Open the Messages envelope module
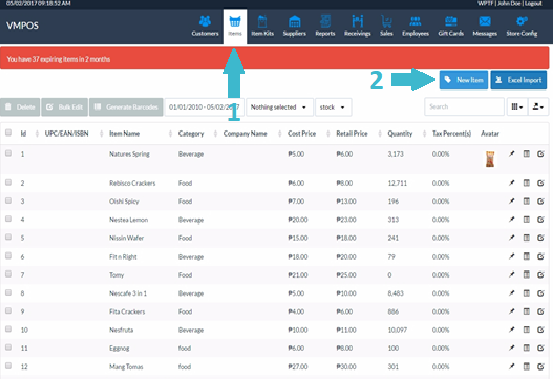 coord(484,26)
